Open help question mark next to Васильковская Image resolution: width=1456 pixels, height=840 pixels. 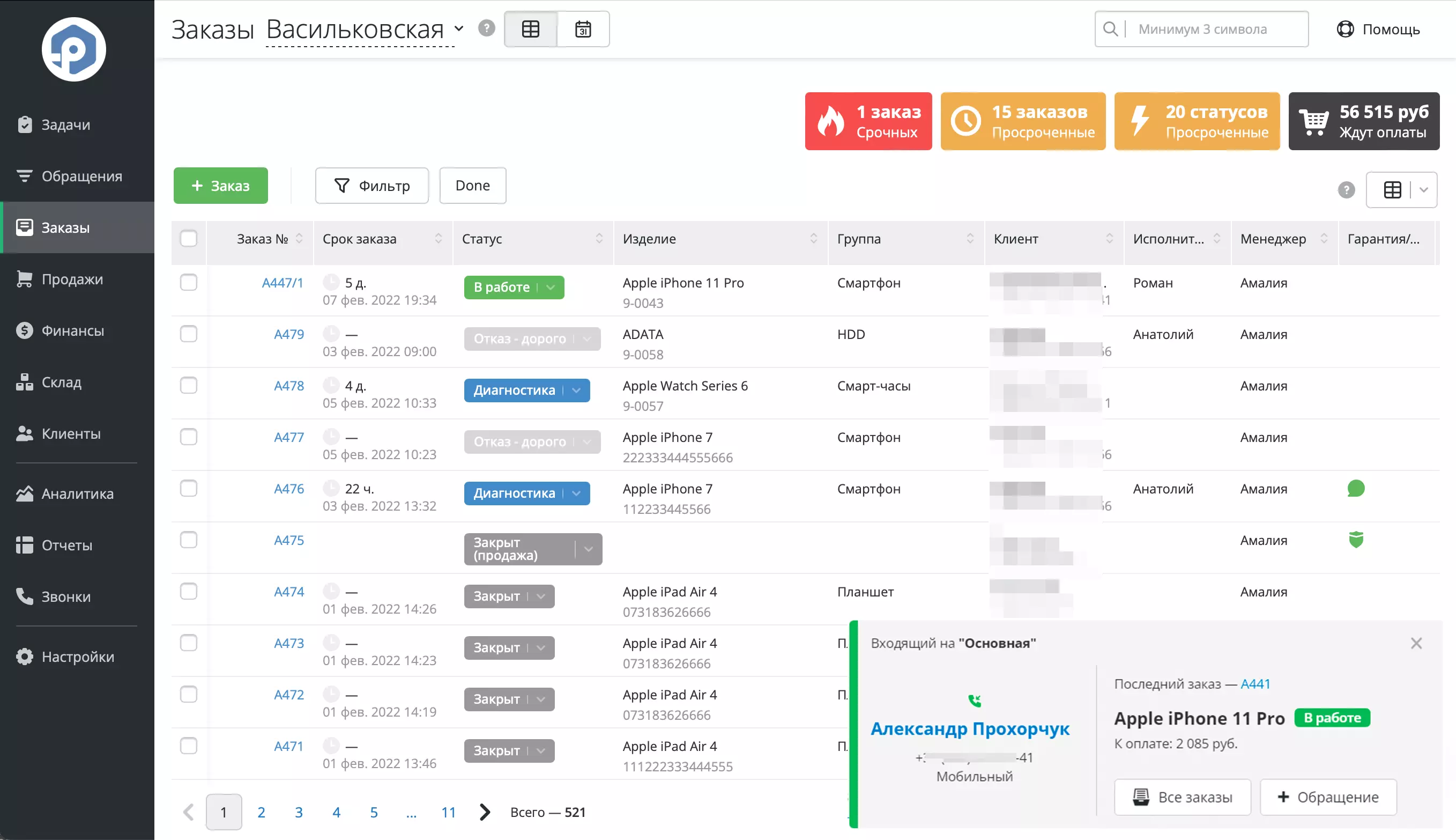pos(486,28)
